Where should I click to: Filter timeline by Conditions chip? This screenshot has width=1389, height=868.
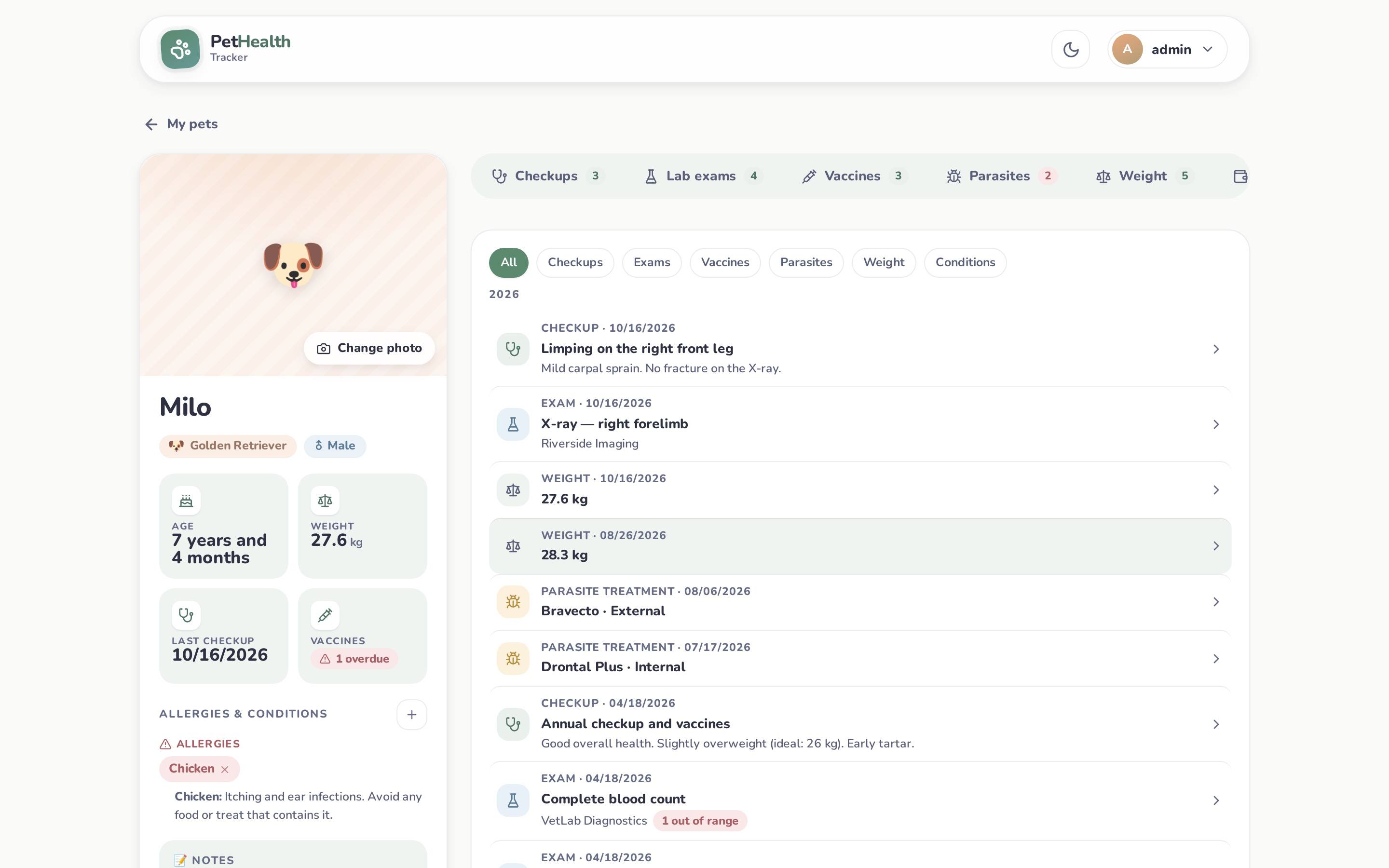coord(966,262)
